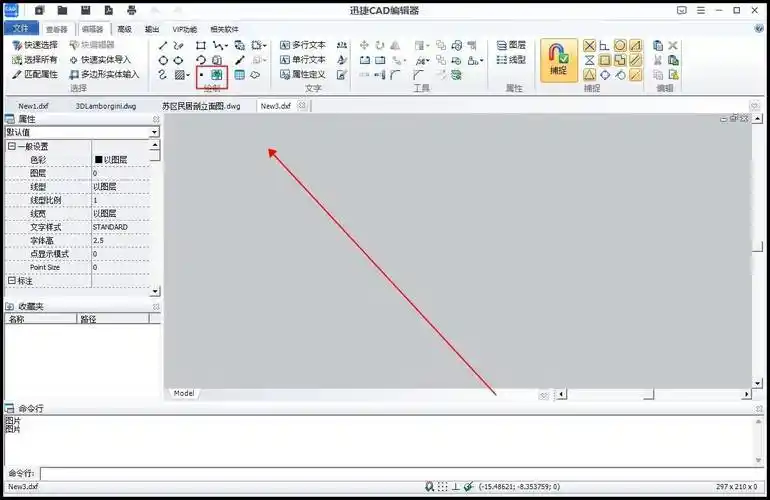
Task: Click the black 色彩 color swatch
Action: pos(98,160)
